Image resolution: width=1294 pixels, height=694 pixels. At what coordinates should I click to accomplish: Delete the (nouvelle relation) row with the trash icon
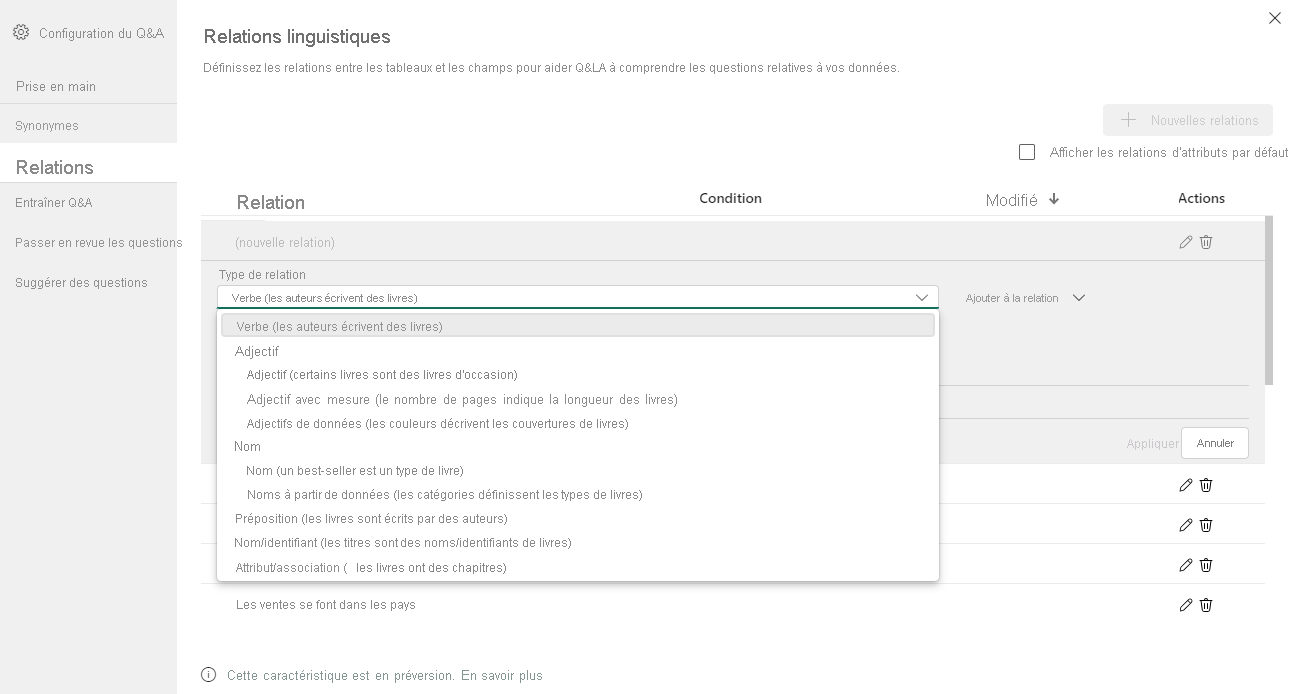click(x=1206, y=242)
